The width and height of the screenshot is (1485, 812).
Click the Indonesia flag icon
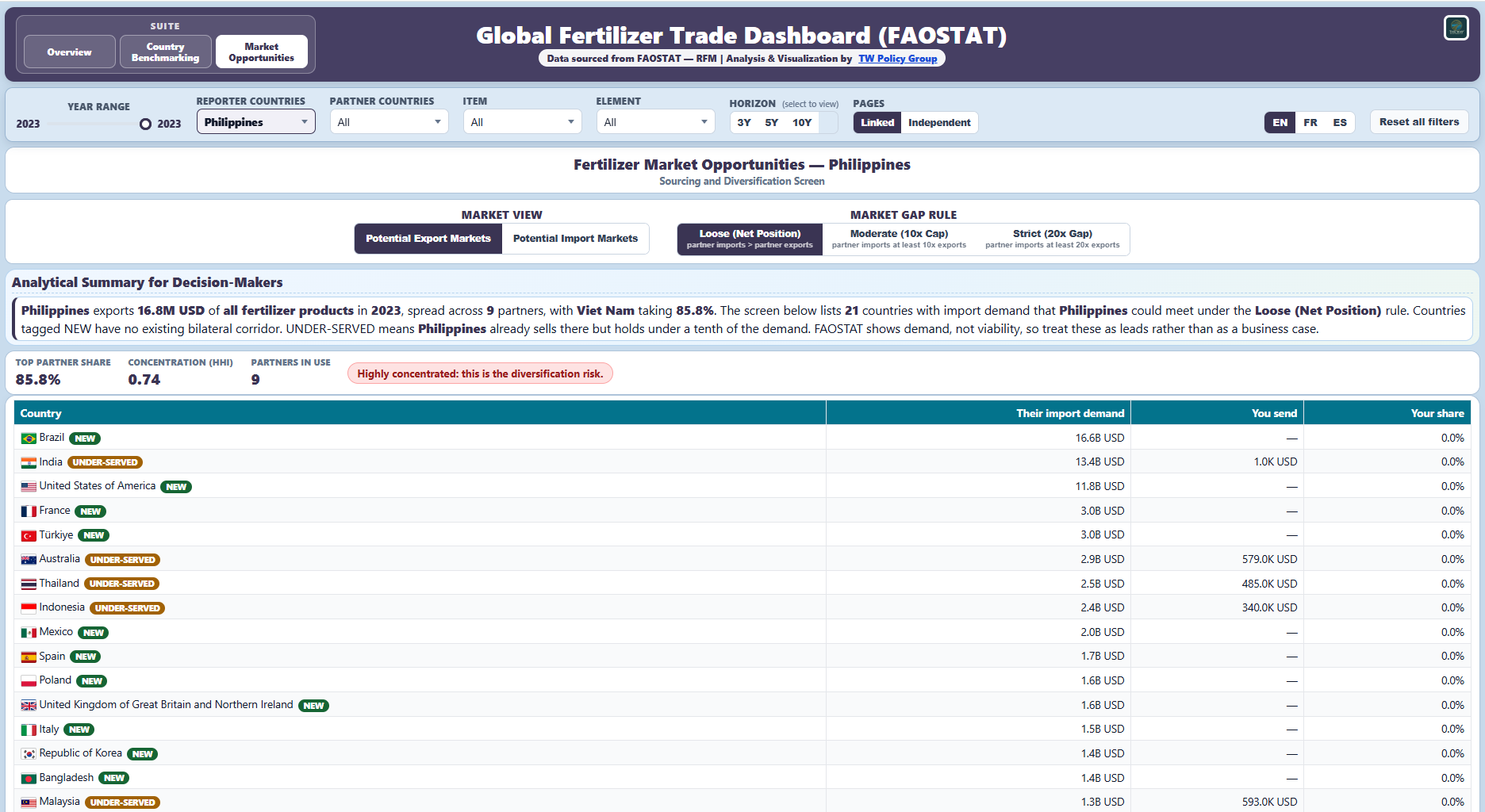pyautogui.click(x=29, y=608)
